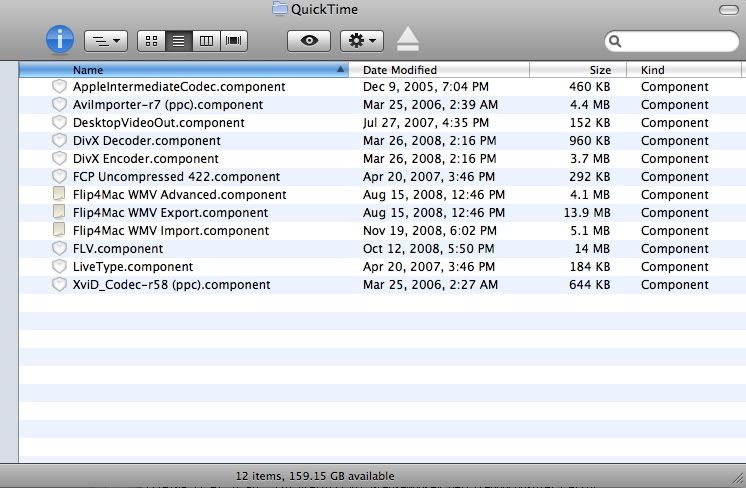Switch to Cover Flow view
The width and height of the screenshot is (746, 488).
[234, 41]
